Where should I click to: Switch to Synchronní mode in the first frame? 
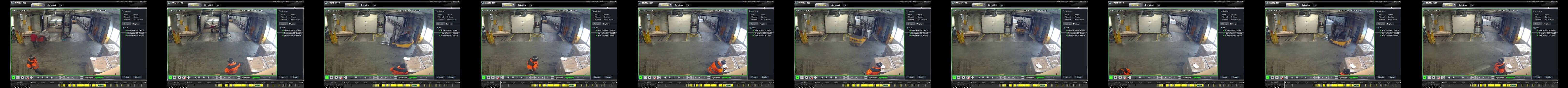click(x=89, y=78)
